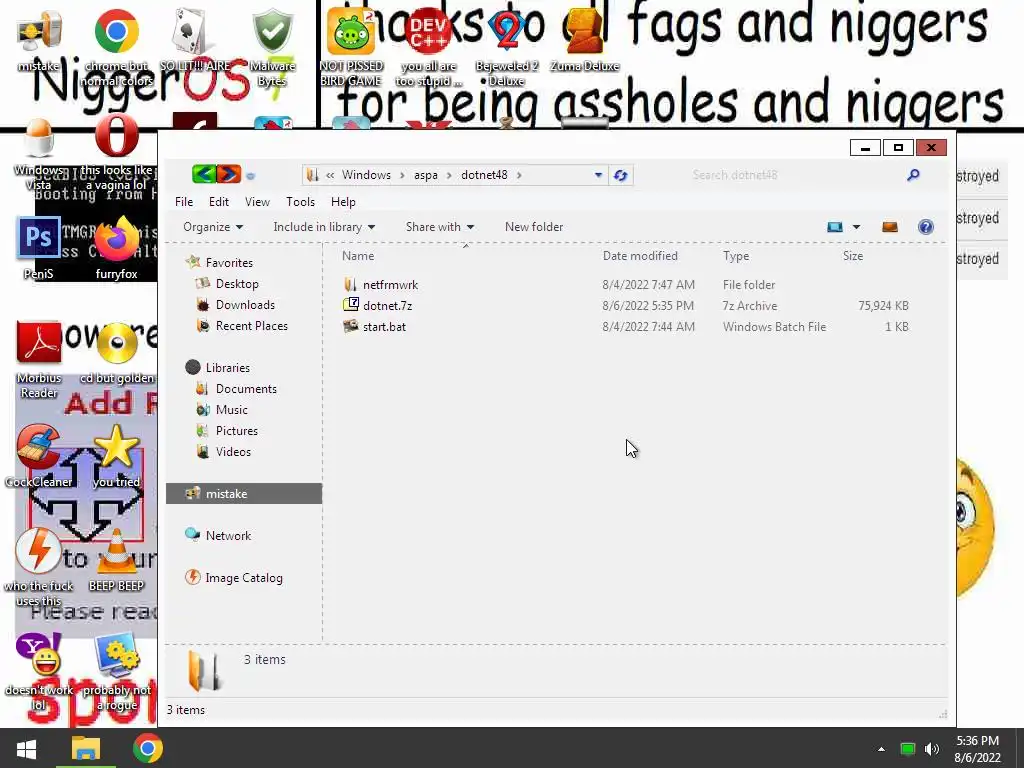
Task: Expand the Share with dropdown
Action: coord(440,227)
